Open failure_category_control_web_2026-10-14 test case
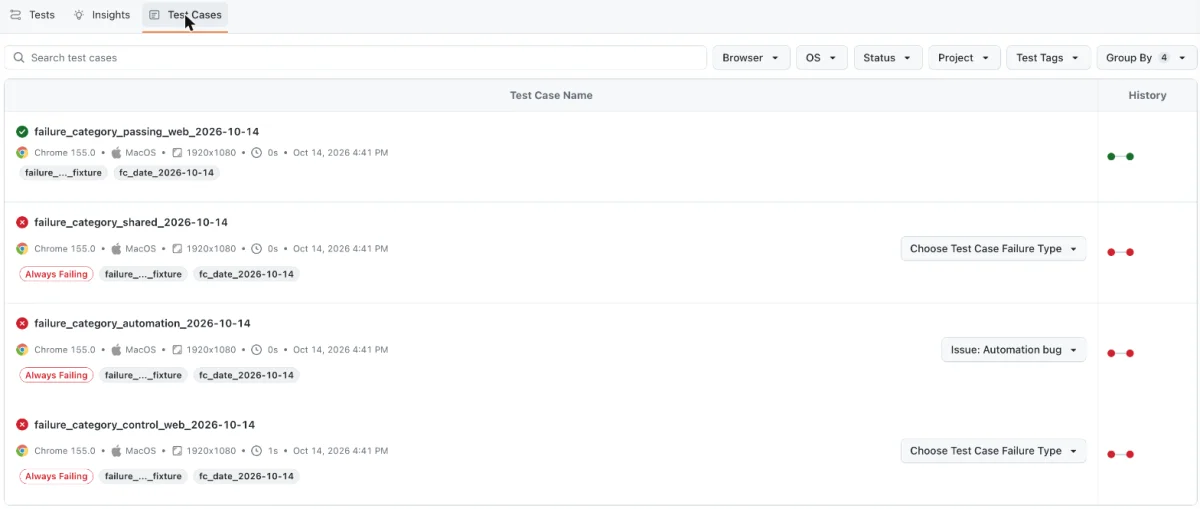The height and width of the screenshot is (509, 1200). click(145, 424)
